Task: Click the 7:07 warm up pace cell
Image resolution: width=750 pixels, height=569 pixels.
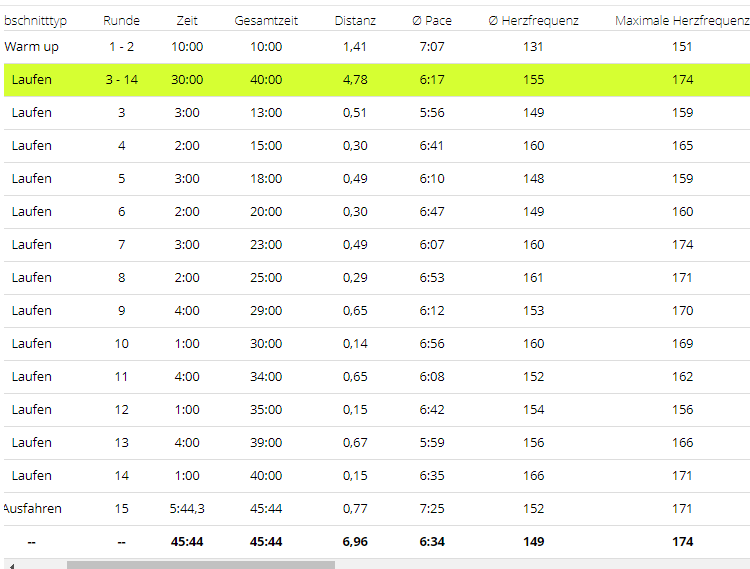Action: [x=432, y=47]
